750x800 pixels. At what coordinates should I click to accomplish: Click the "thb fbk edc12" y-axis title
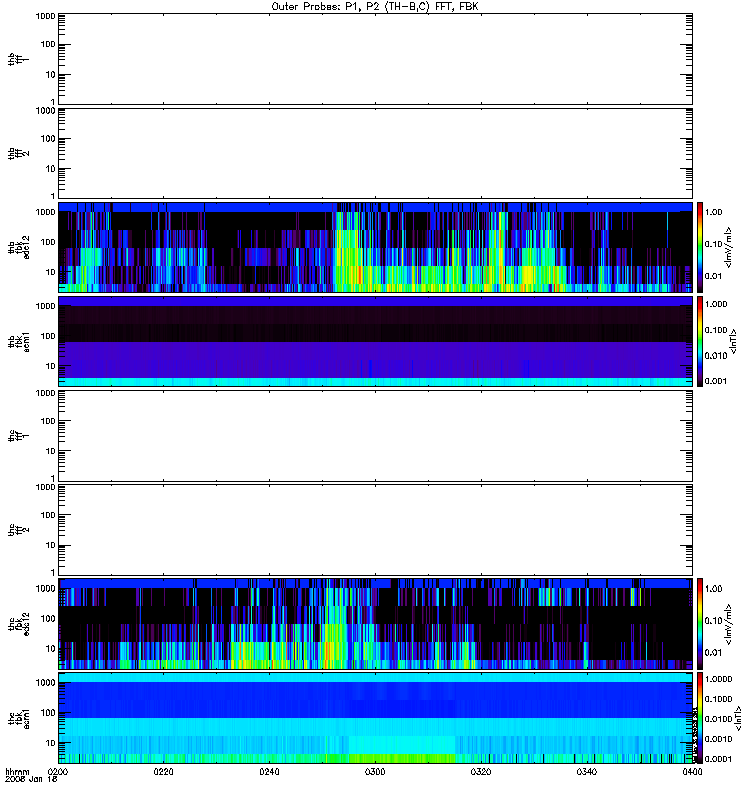(18, 247)
